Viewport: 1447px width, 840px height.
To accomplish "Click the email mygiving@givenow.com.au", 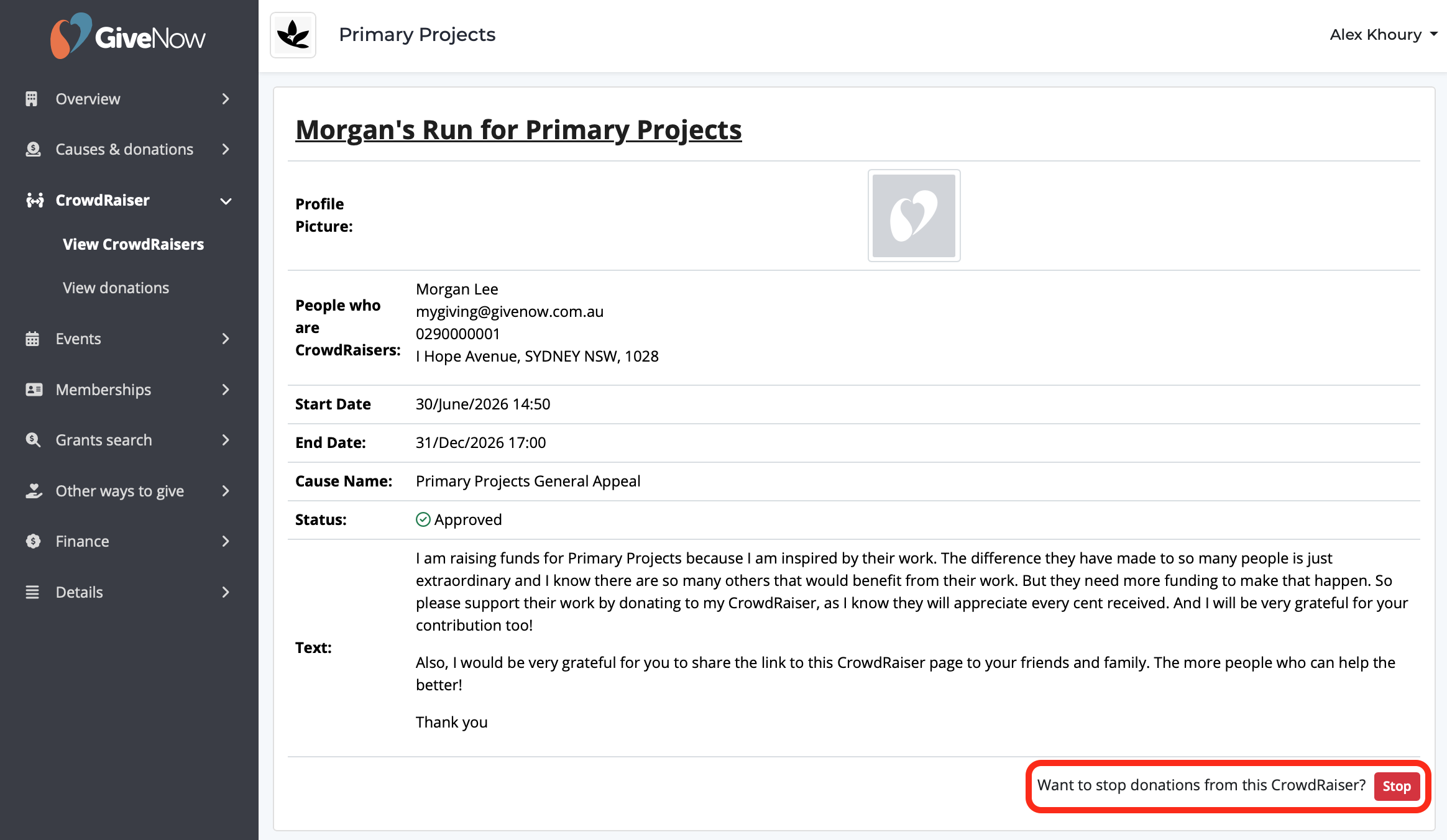I will (510, 311).
